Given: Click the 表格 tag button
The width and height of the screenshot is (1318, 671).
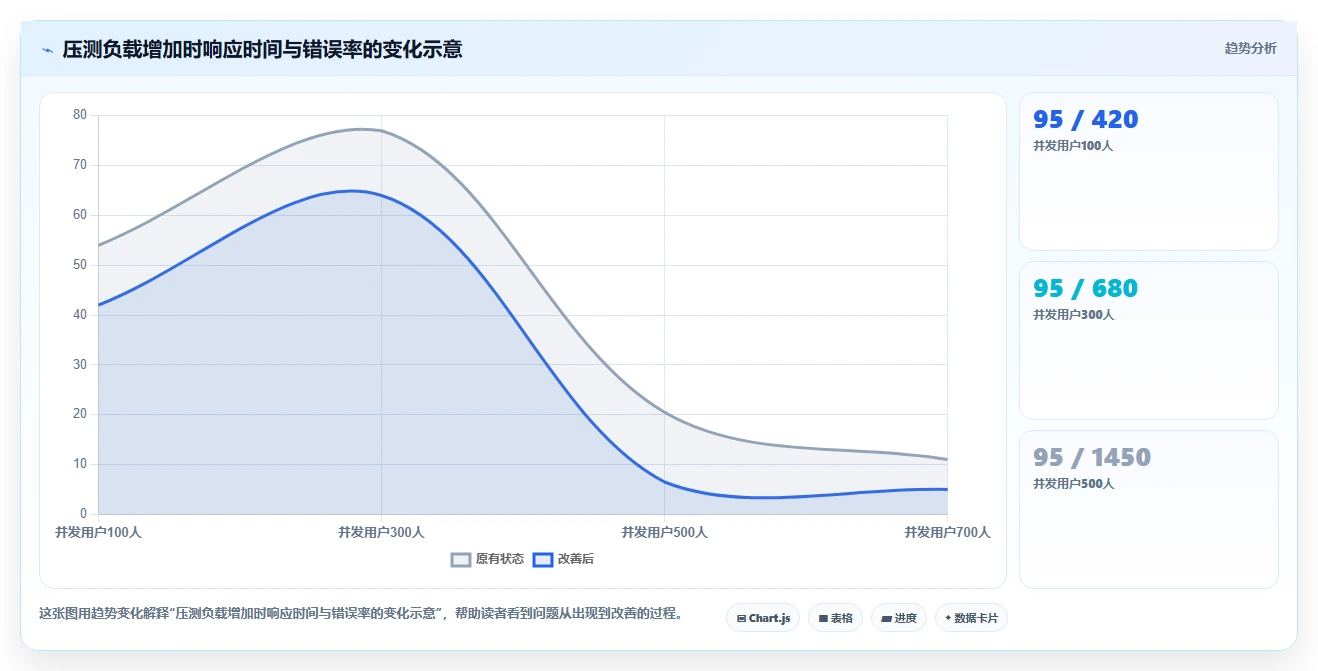Looking at the screenshot, I should point(835,618).
